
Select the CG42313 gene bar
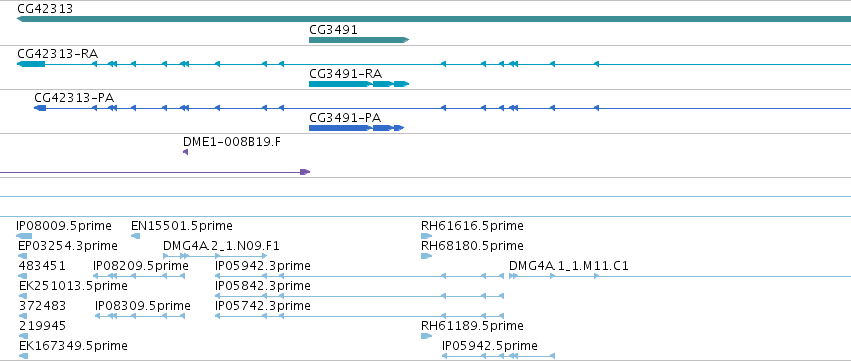pos(434,19)
